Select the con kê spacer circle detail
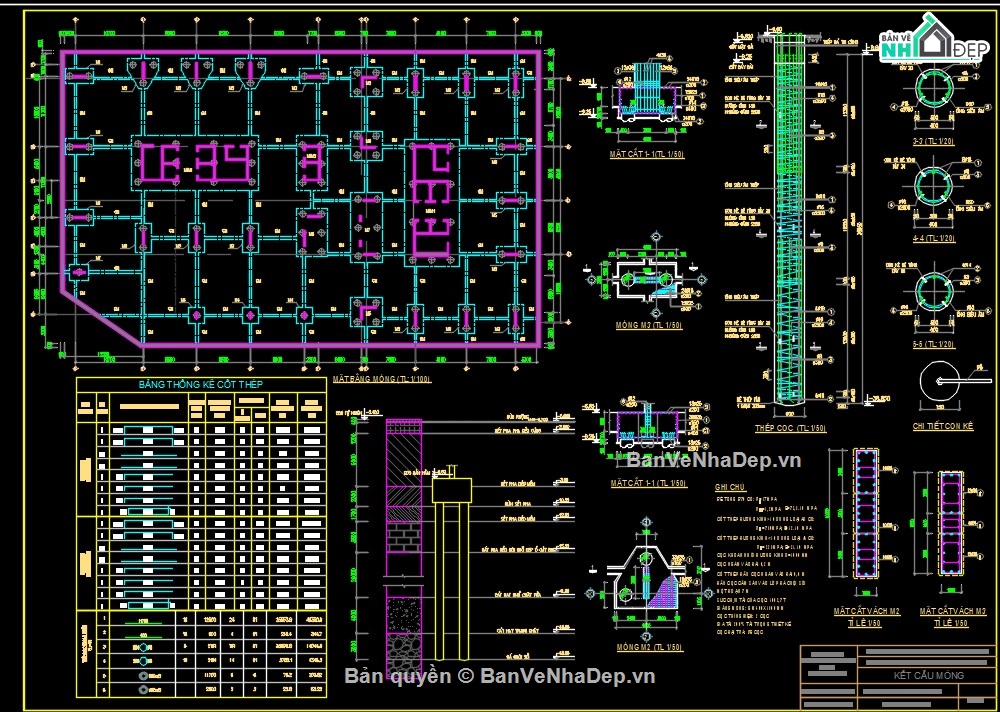The image size is (1000, 712). pos(938,382)
